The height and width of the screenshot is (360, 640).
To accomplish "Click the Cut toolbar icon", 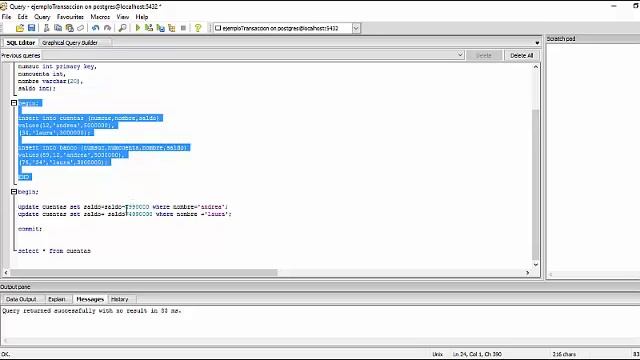I will 46,28.
